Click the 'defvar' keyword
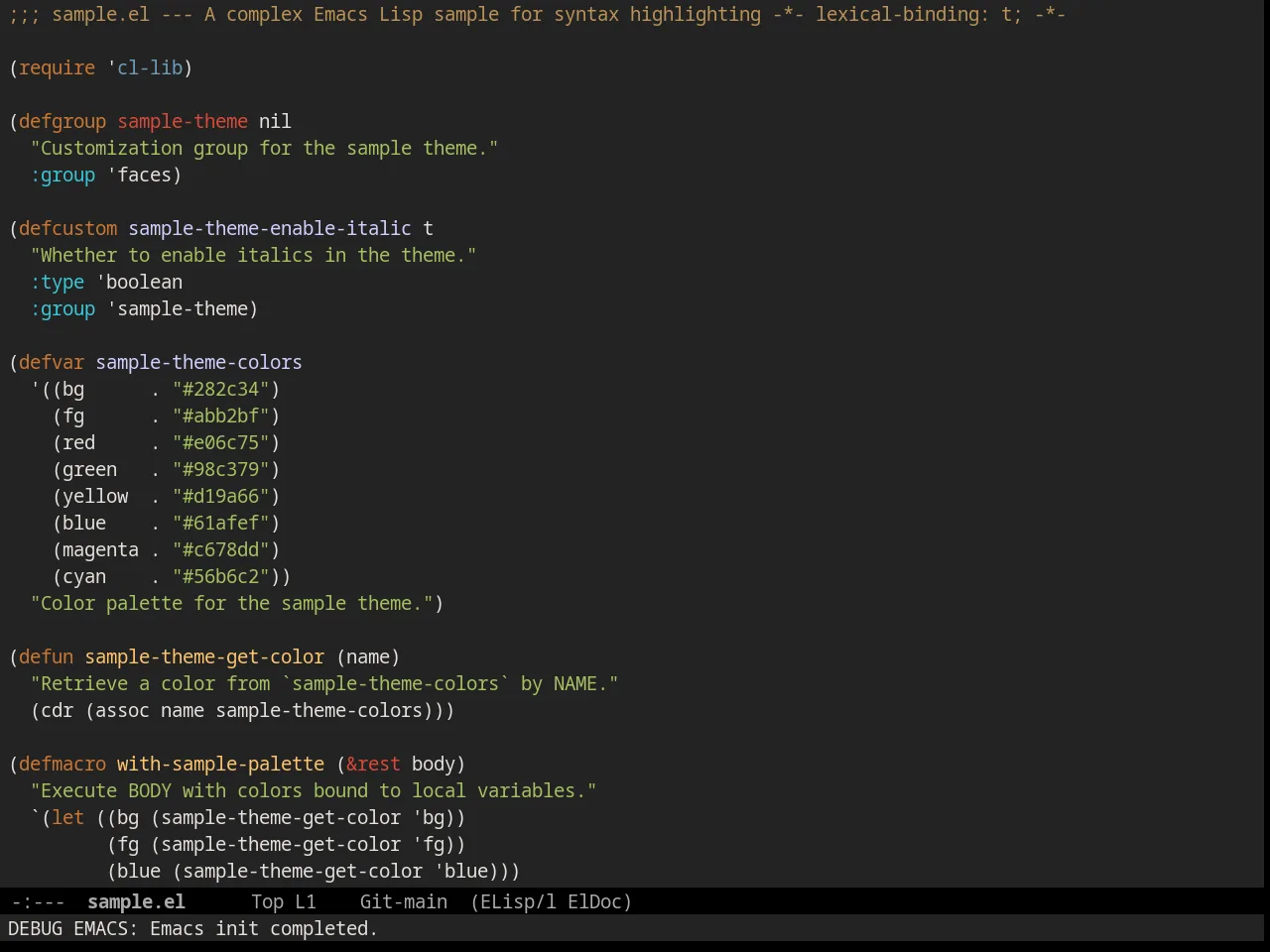 click(52, 362)
